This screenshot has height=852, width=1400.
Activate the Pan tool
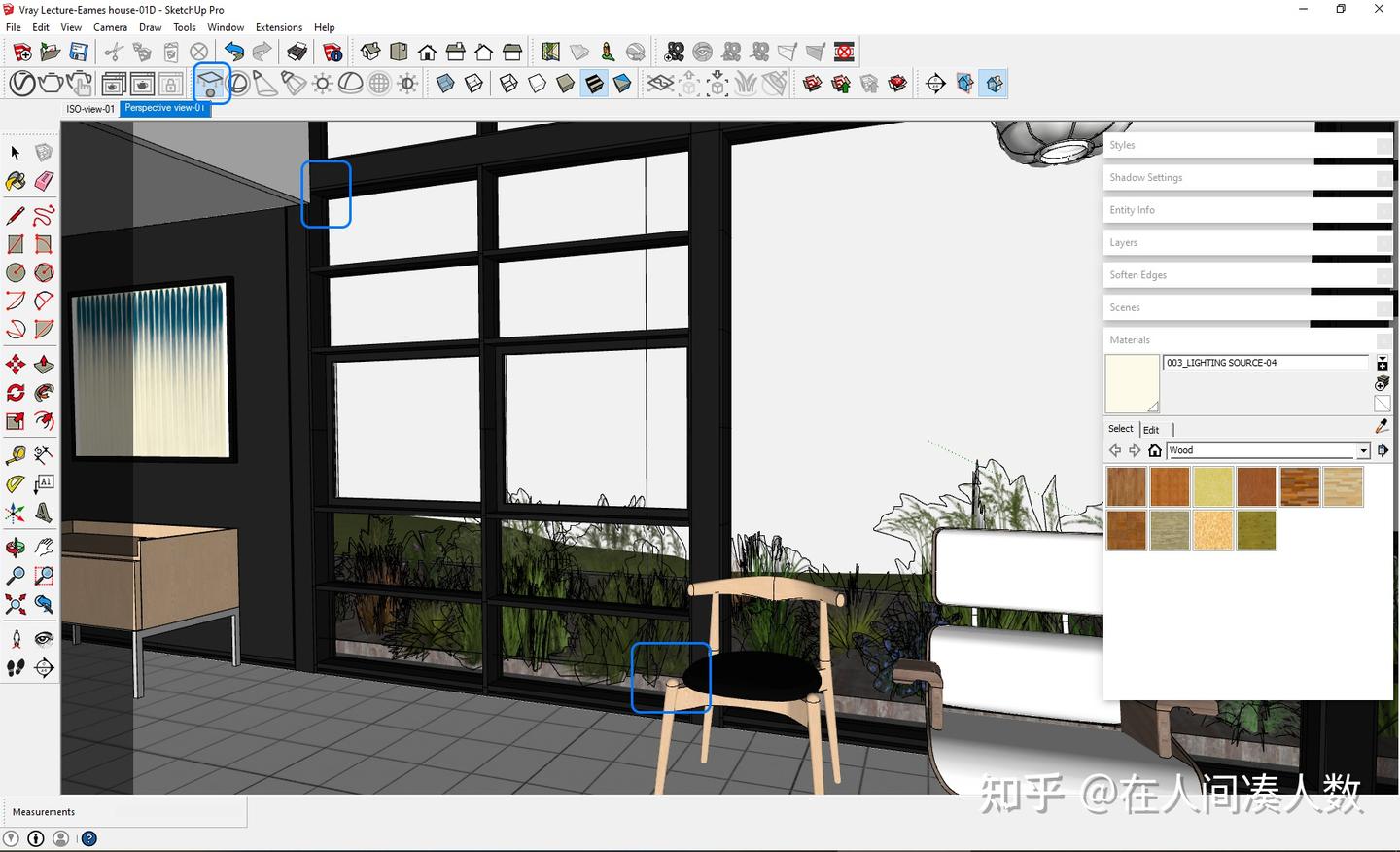point(44,547)
